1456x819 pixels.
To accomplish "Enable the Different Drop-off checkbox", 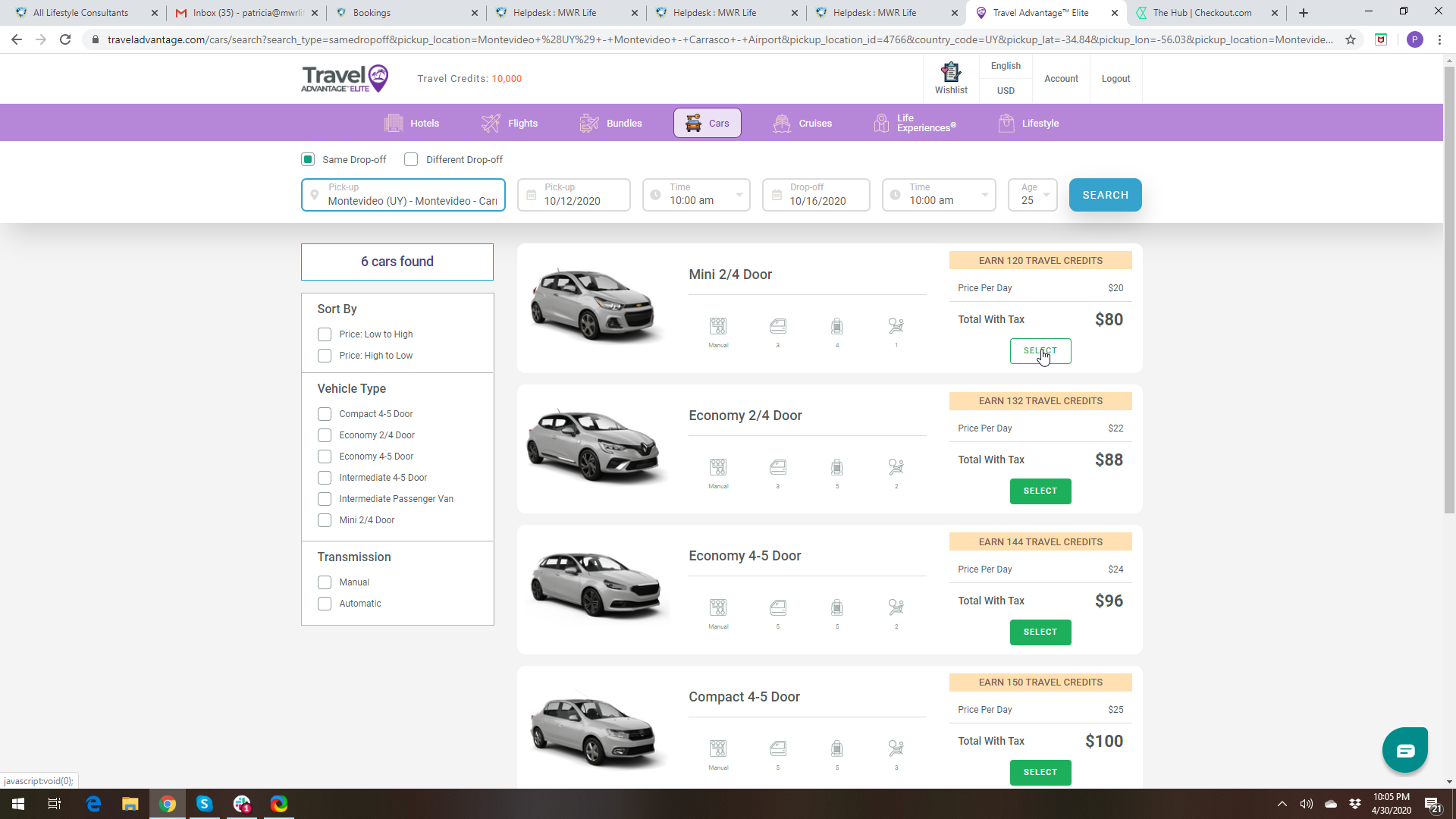I will [x=411, y=159].
